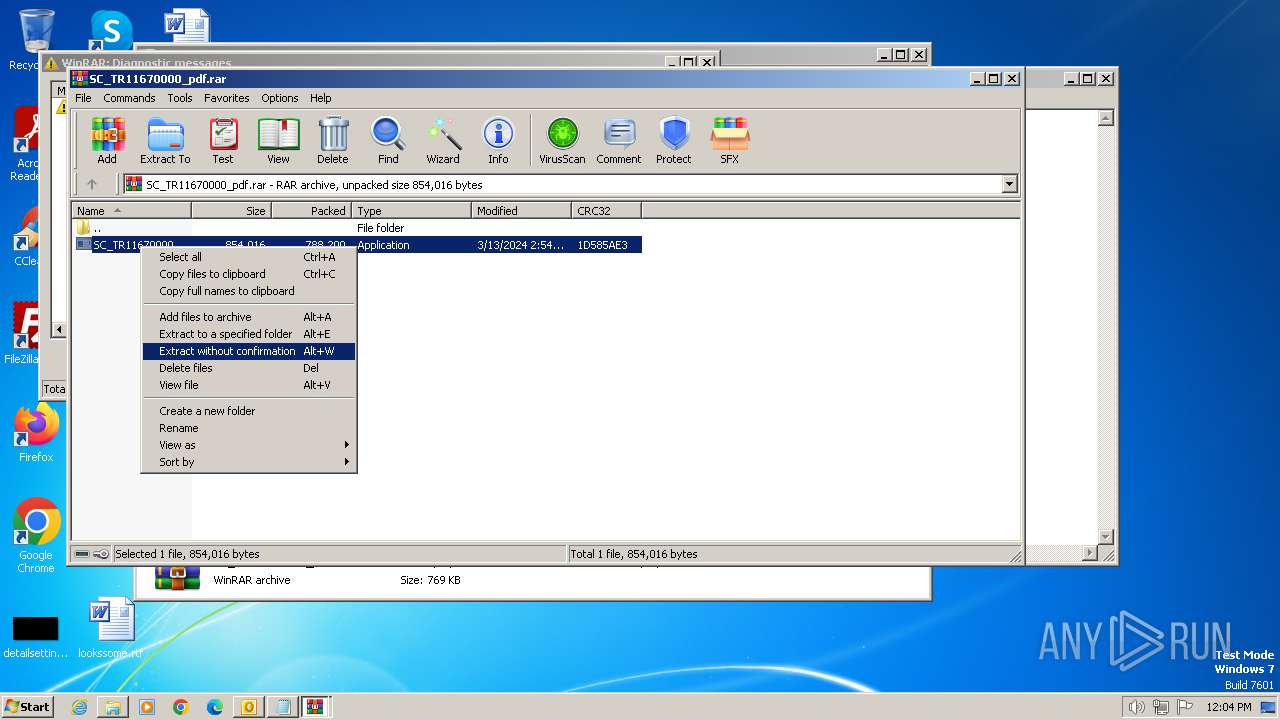Choose Delete files from context menu
The width and height of the screenshot is (1280, 720).
(249, 368)
